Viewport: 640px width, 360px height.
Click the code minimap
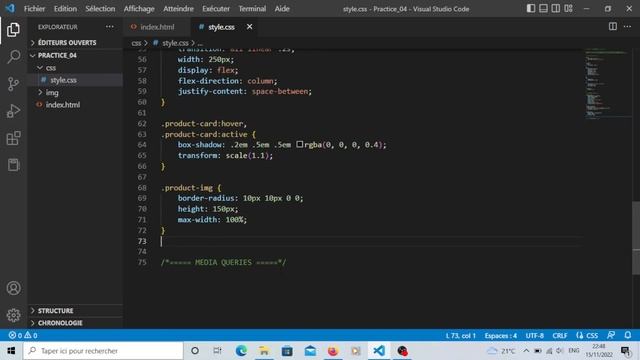pyautogui.click(x=607, y=84)
